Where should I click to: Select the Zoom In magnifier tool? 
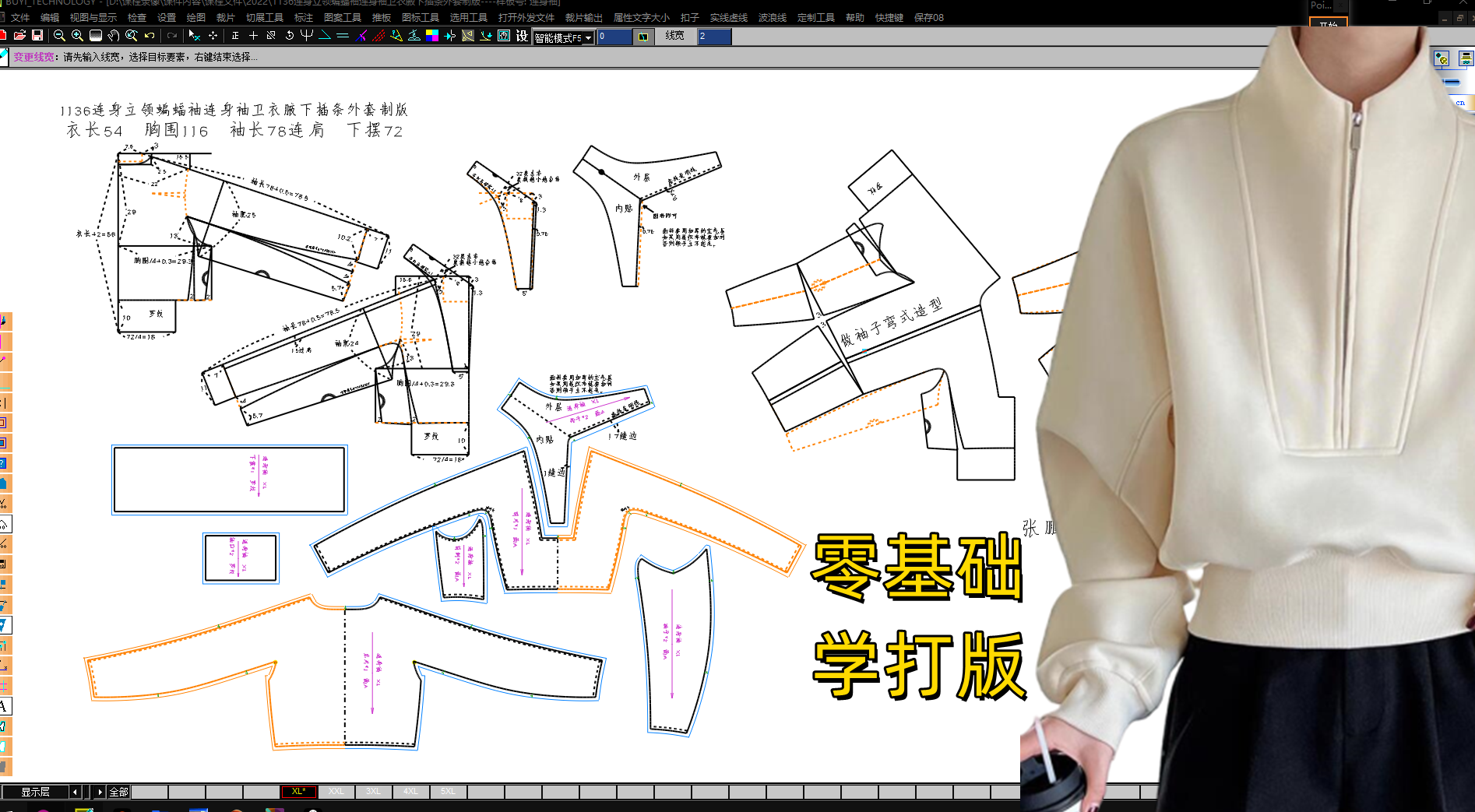coord(76,35)
